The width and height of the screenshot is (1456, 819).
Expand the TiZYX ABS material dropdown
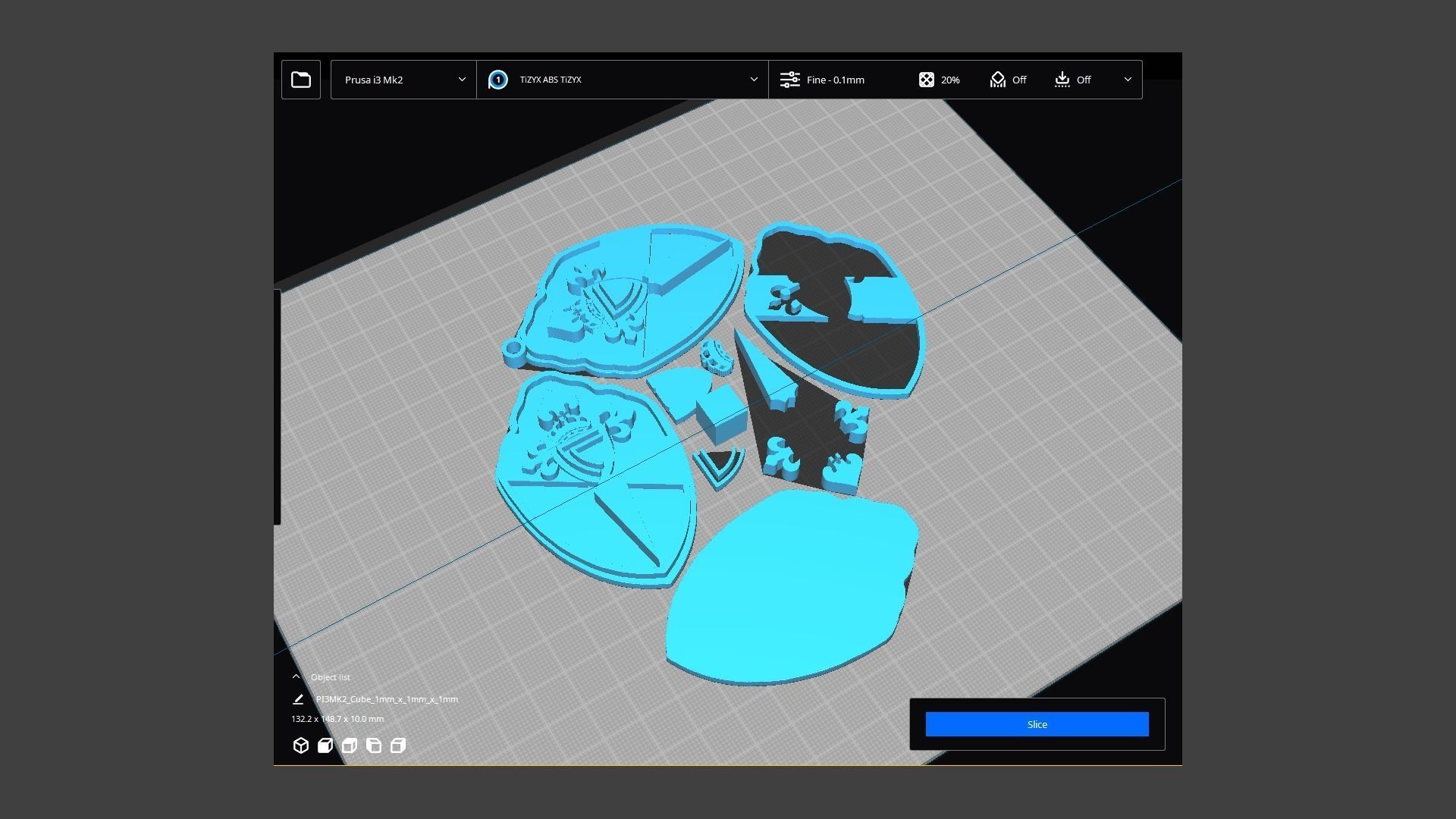(x=753, y=80)
